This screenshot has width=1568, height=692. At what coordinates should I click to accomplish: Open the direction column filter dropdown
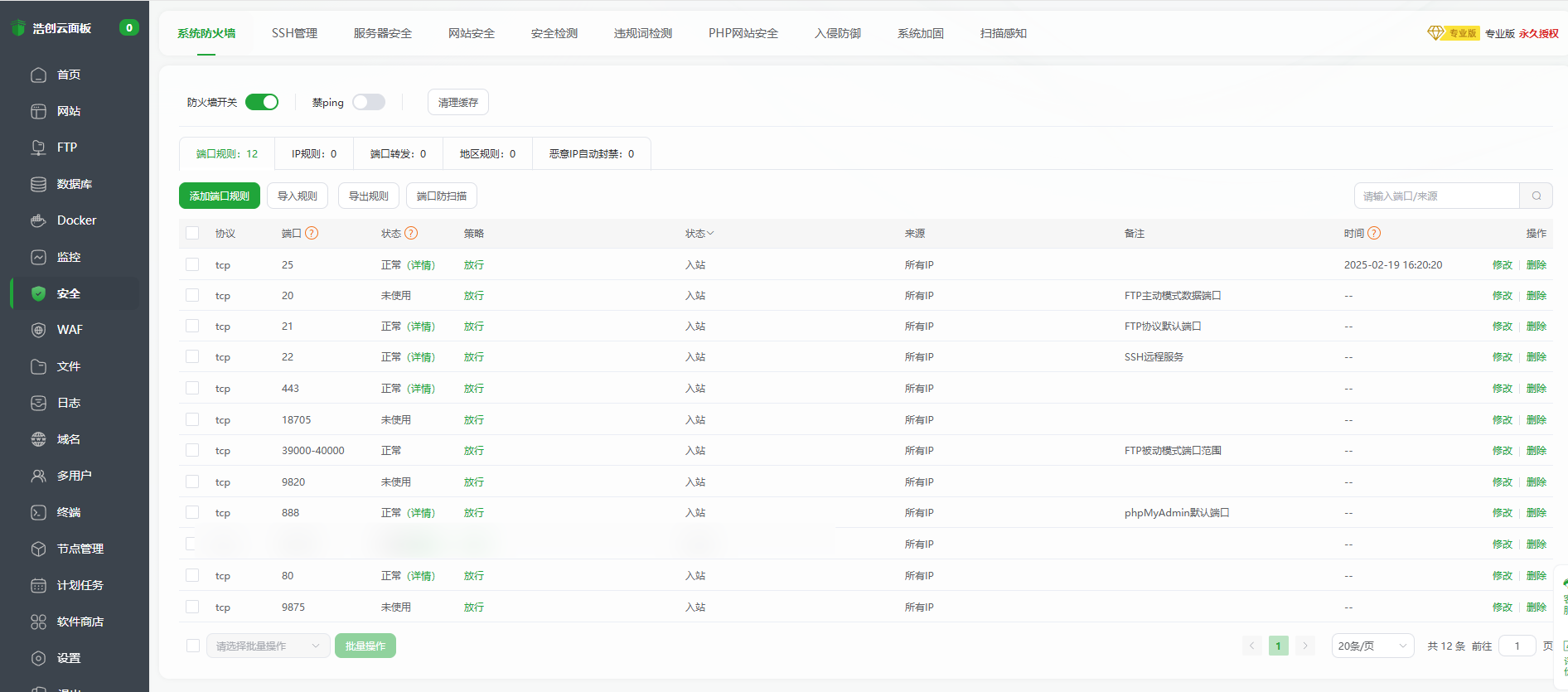(699, 234)
